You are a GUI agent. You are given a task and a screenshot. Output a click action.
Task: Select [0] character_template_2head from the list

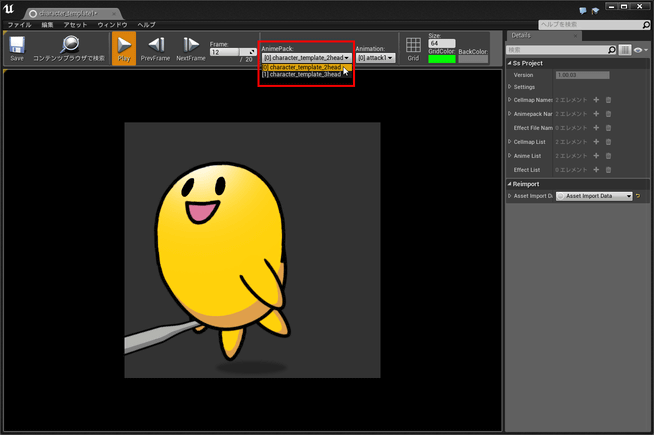307,67
